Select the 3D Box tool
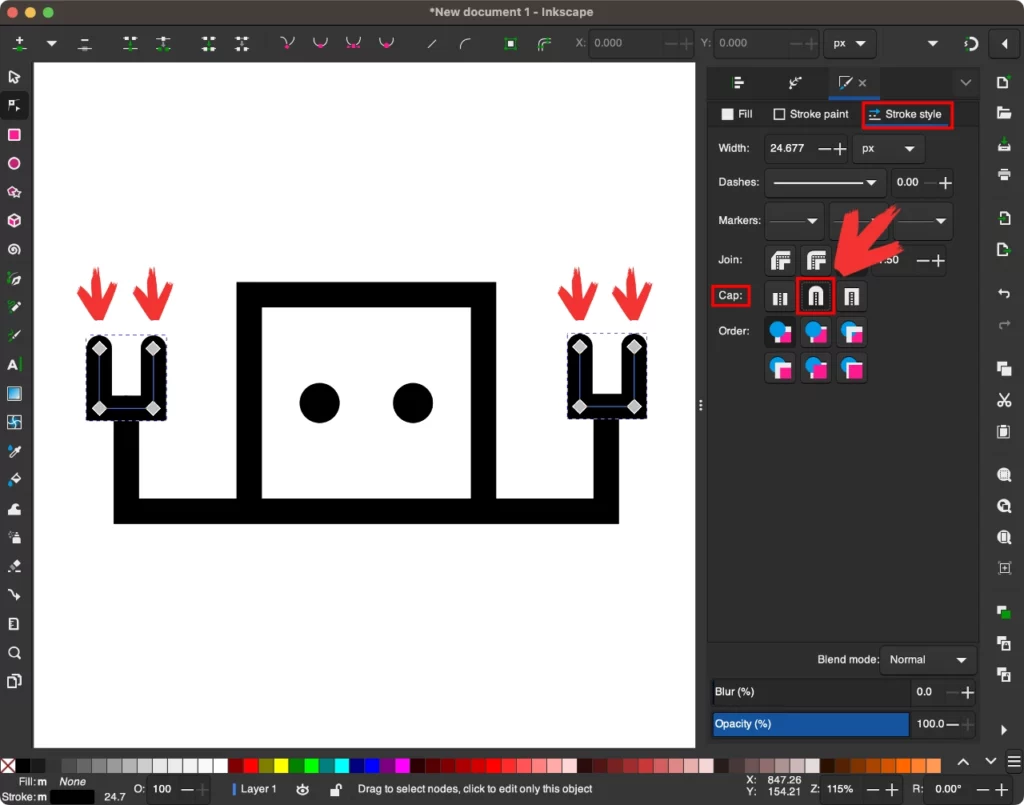The height and width of the screenshot is (805, 1024). tap(14, 221)
